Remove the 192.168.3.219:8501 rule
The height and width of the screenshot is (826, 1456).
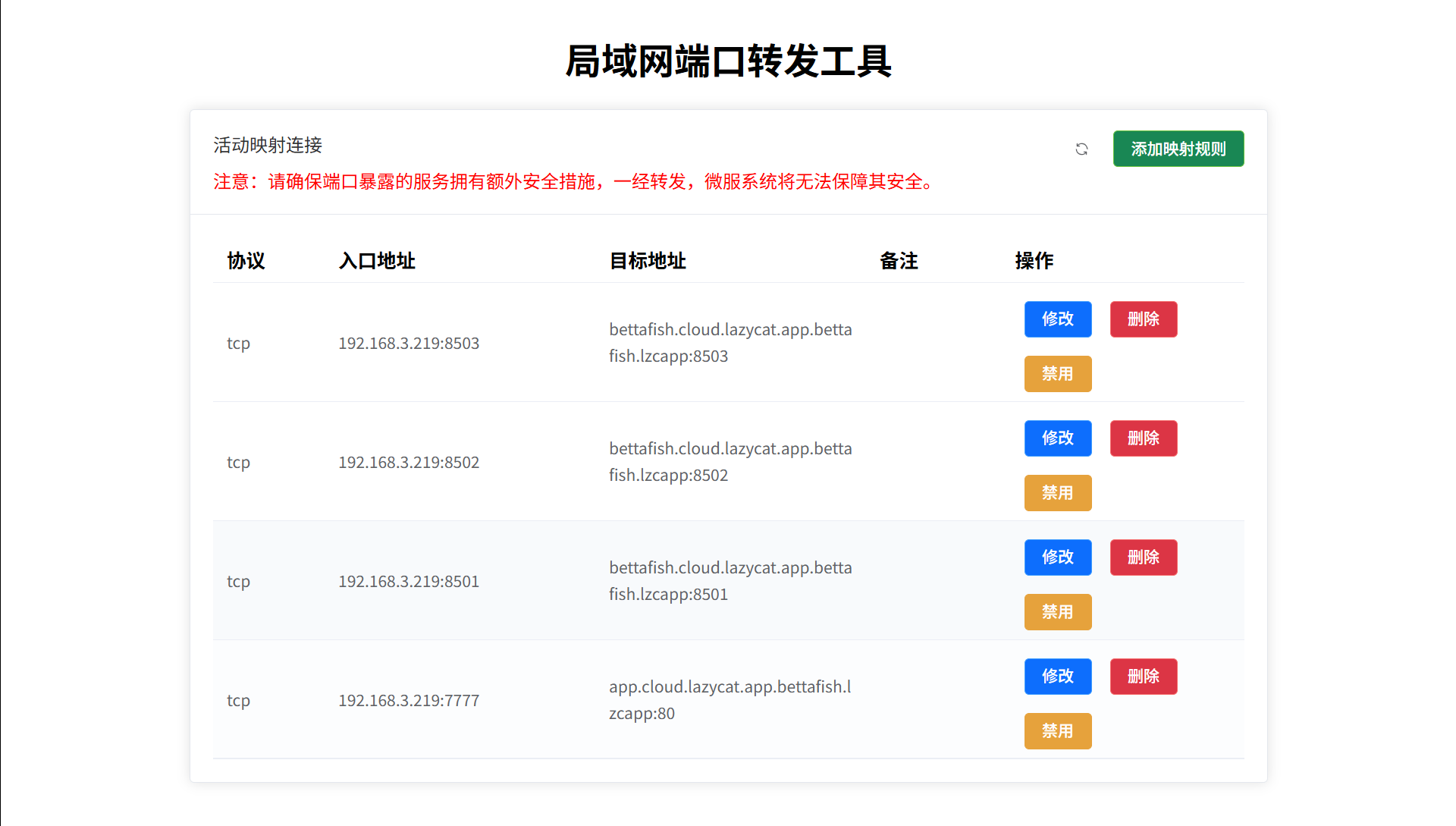point(1144,557)
